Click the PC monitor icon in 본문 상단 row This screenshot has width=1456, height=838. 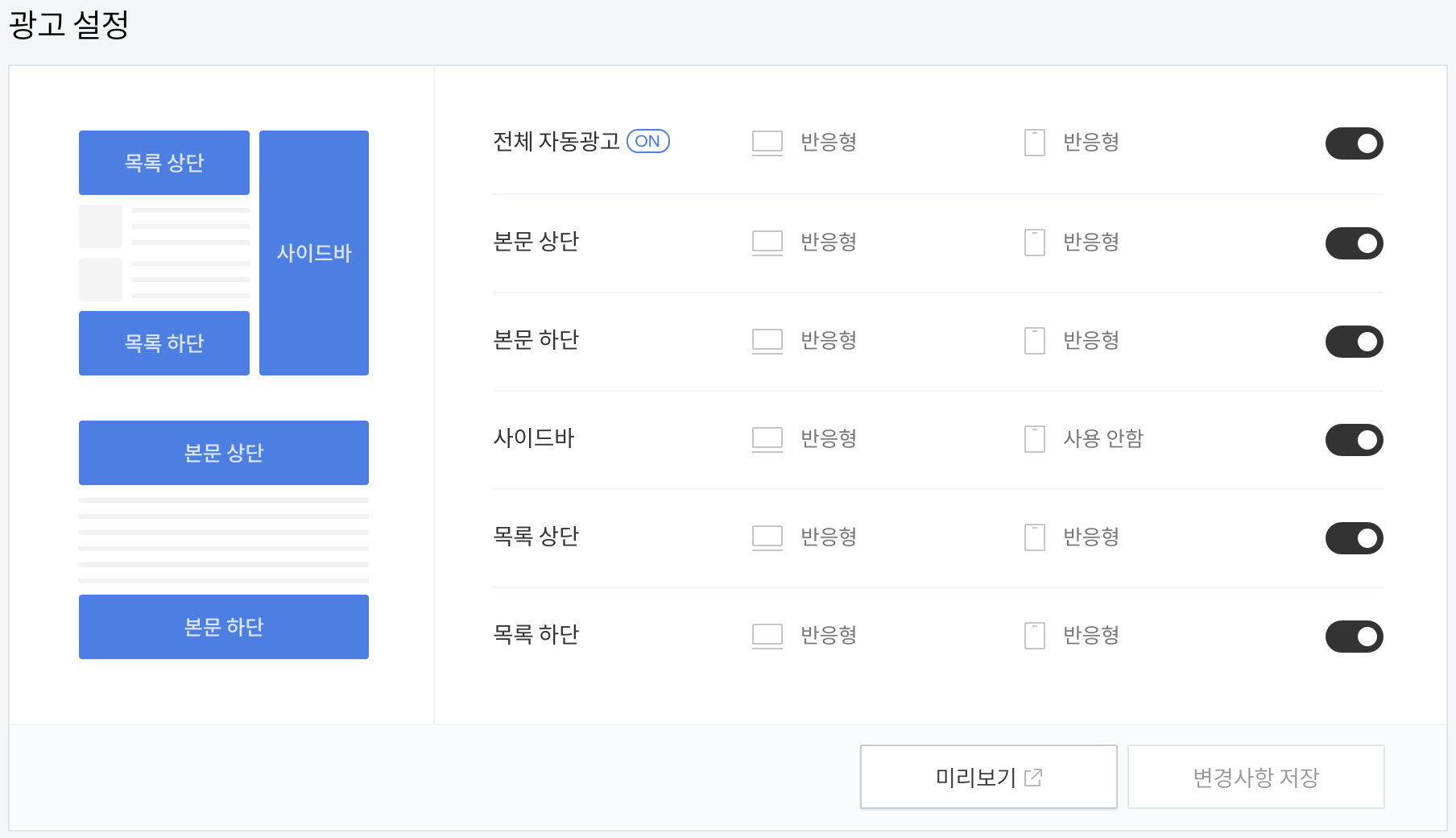tap(767, 243)
